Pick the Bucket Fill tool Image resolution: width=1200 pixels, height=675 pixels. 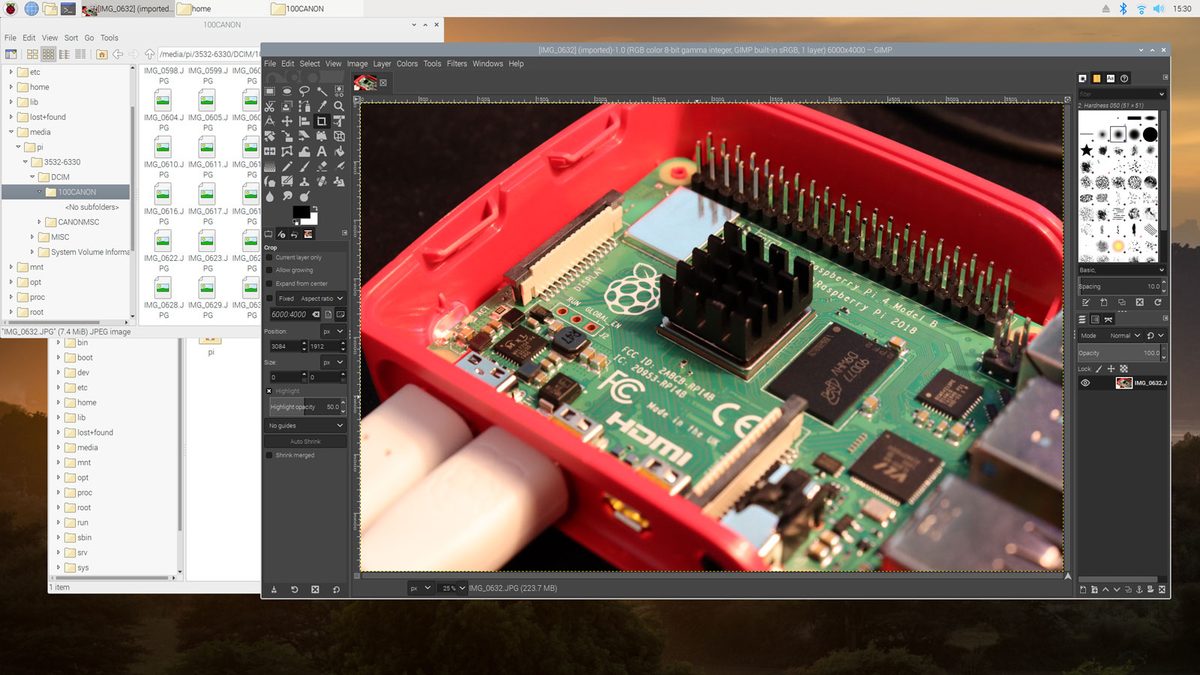pos(339,151)
